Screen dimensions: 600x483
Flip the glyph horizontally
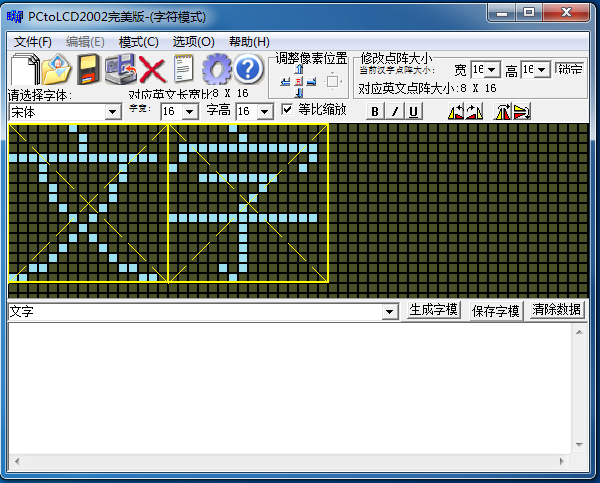click(x=503, y=112)
